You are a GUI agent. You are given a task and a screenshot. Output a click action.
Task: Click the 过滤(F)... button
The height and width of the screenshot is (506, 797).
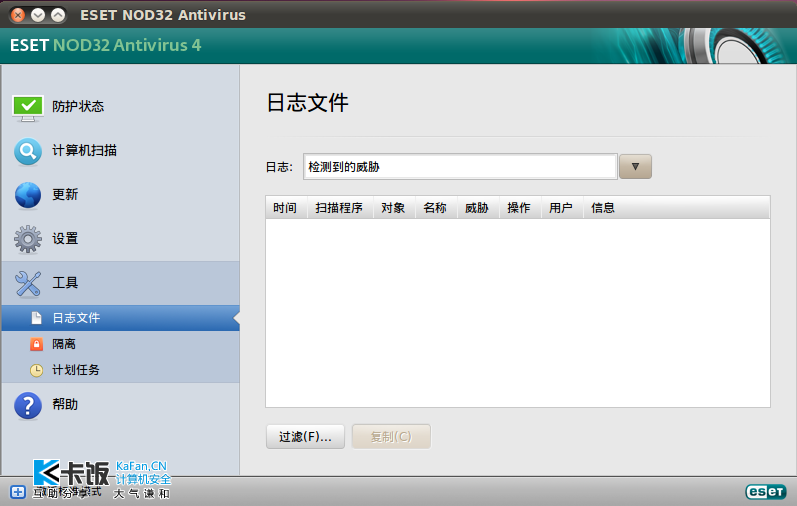point(305,437)
